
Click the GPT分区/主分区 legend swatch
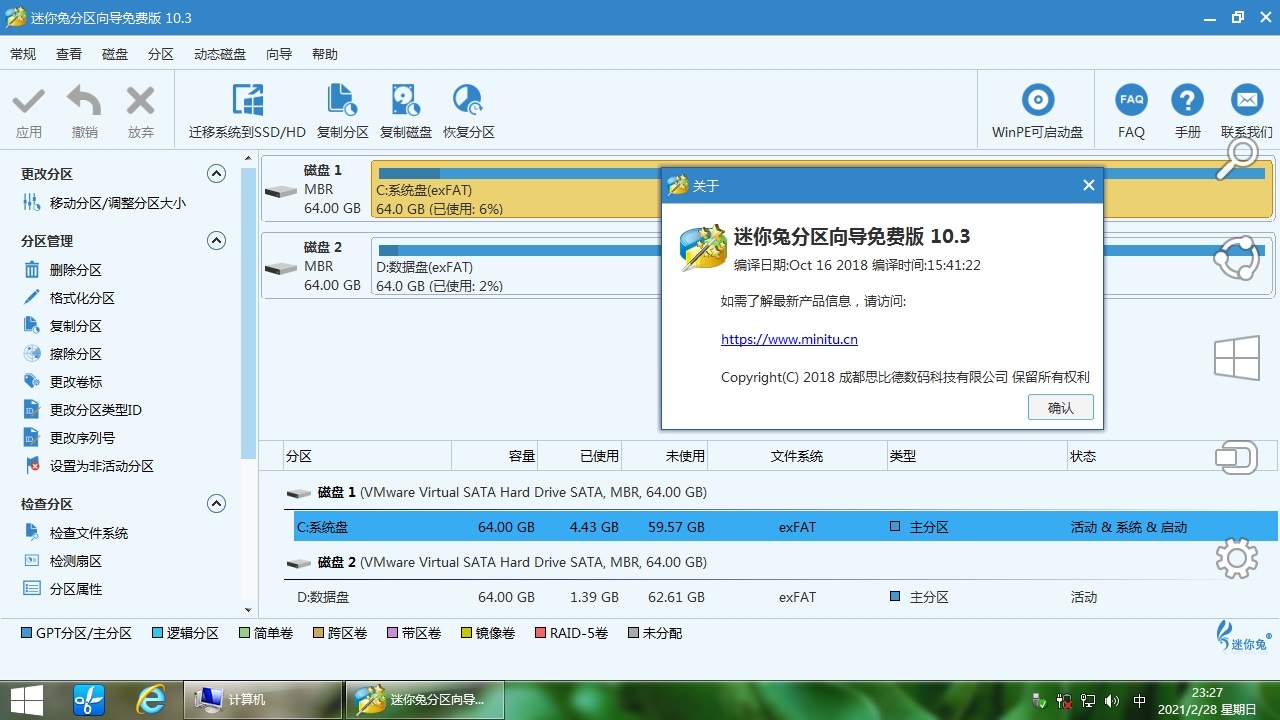pyautogui.click(x=27, y=633)
